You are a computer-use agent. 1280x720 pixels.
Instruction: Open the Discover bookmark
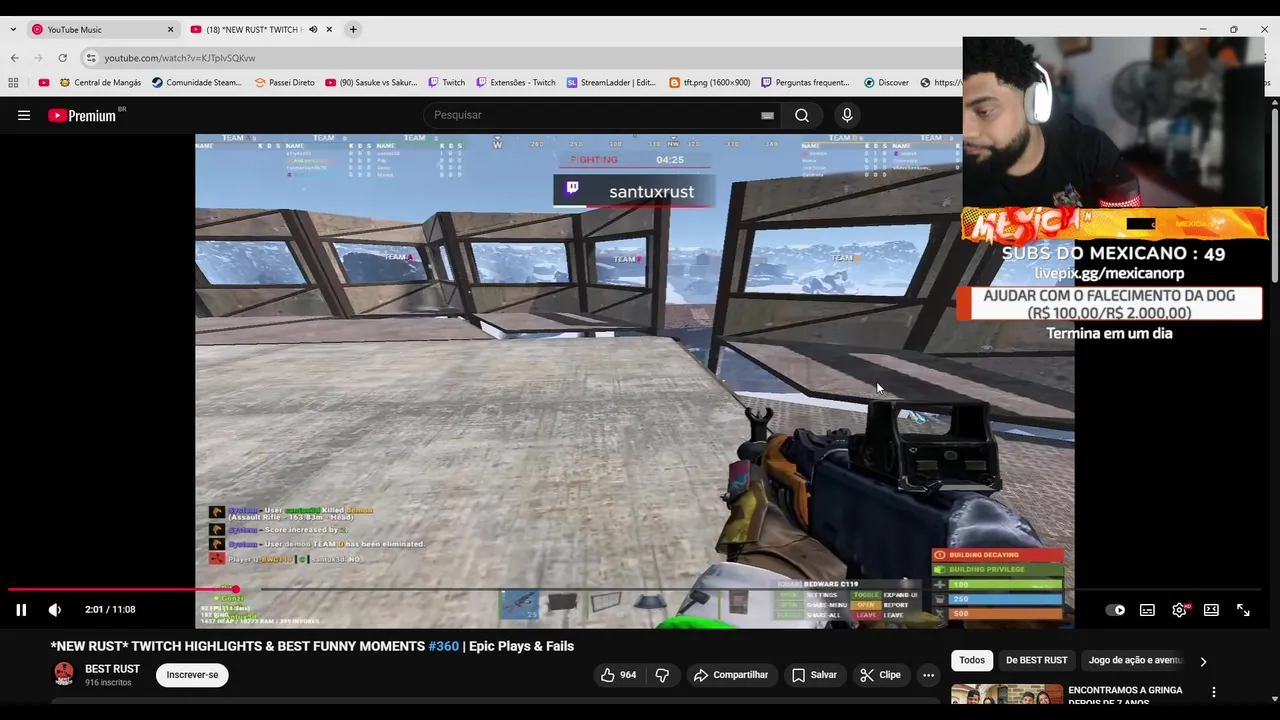[x=886, y=83]
